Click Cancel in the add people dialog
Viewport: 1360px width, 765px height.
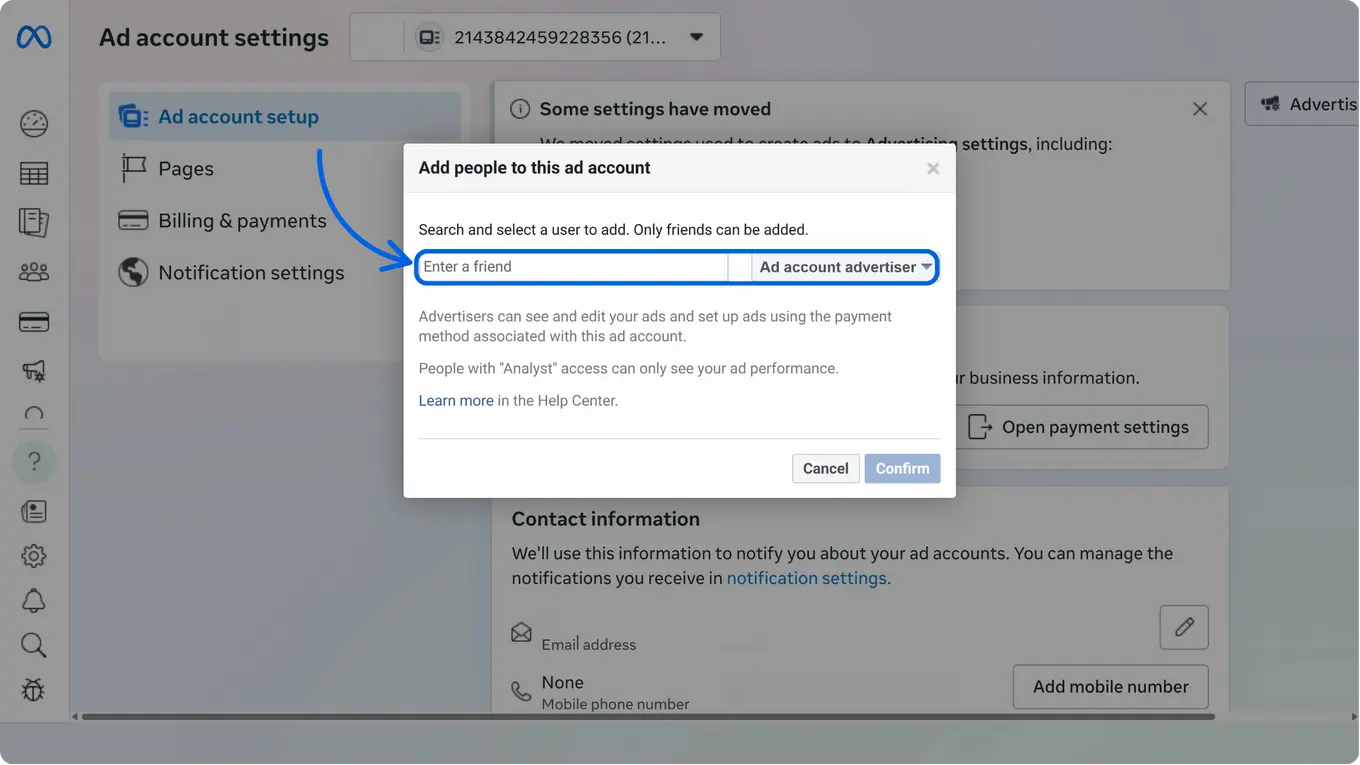(825, 468)
